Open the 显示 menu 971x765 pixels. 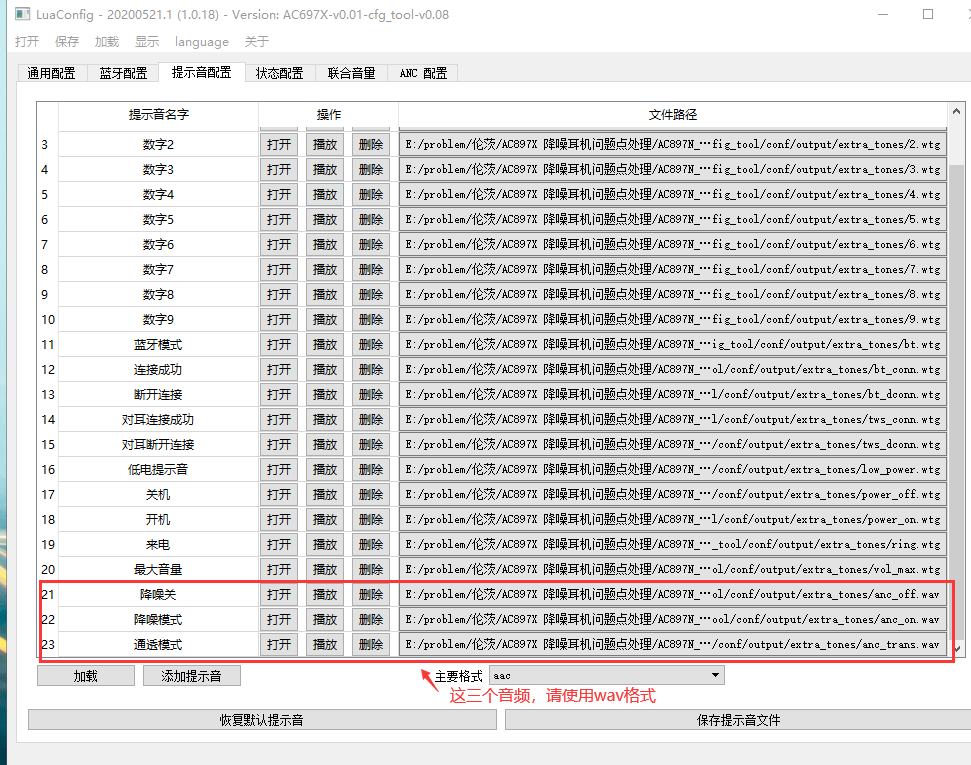point(147,42)
